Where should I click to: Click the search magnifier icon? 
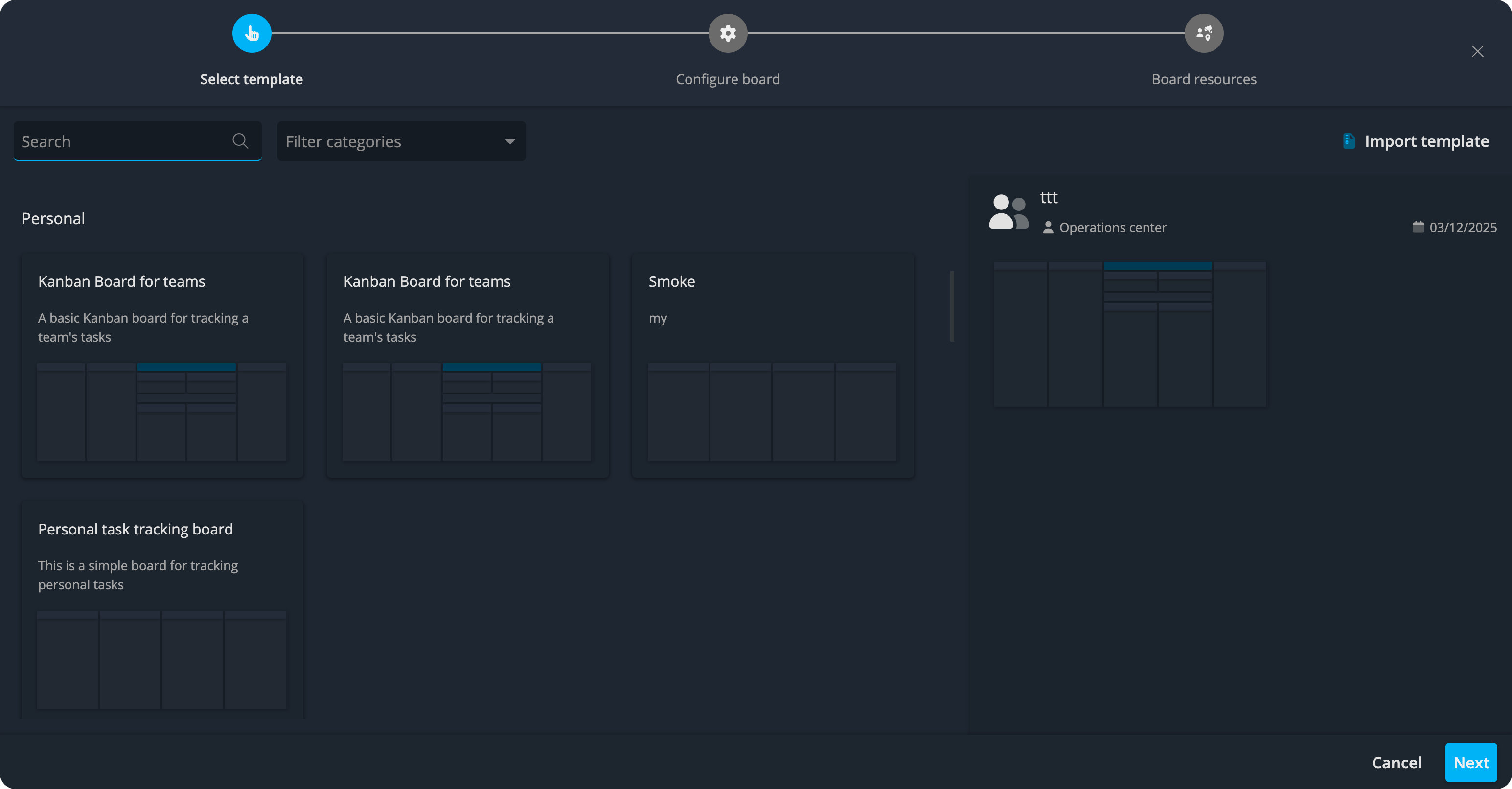point(240,141)
